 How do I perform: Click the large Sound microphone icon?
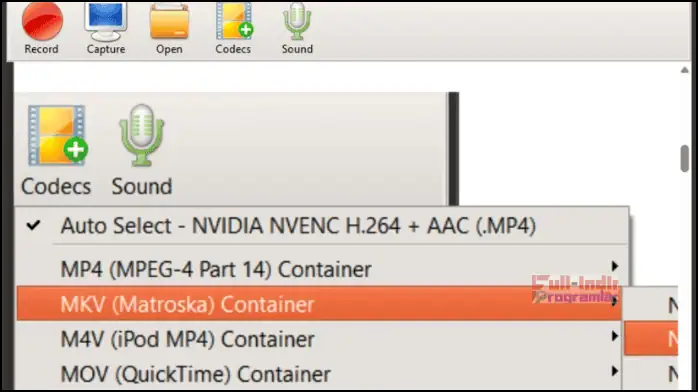click(142, 136)
